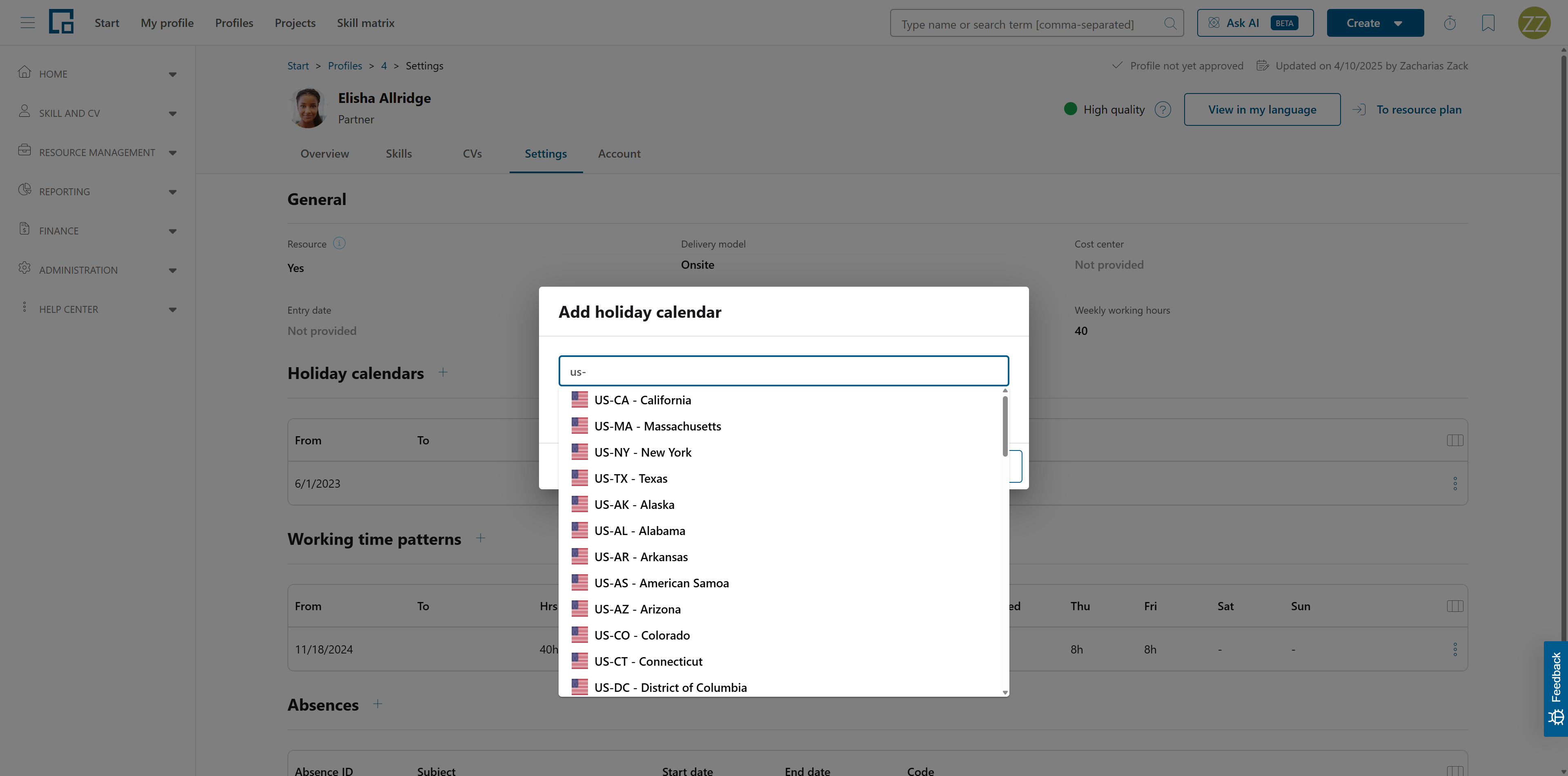This screenshot has width=1568, height=776.
Task: Switch to the Account tab
Action: 619,154
